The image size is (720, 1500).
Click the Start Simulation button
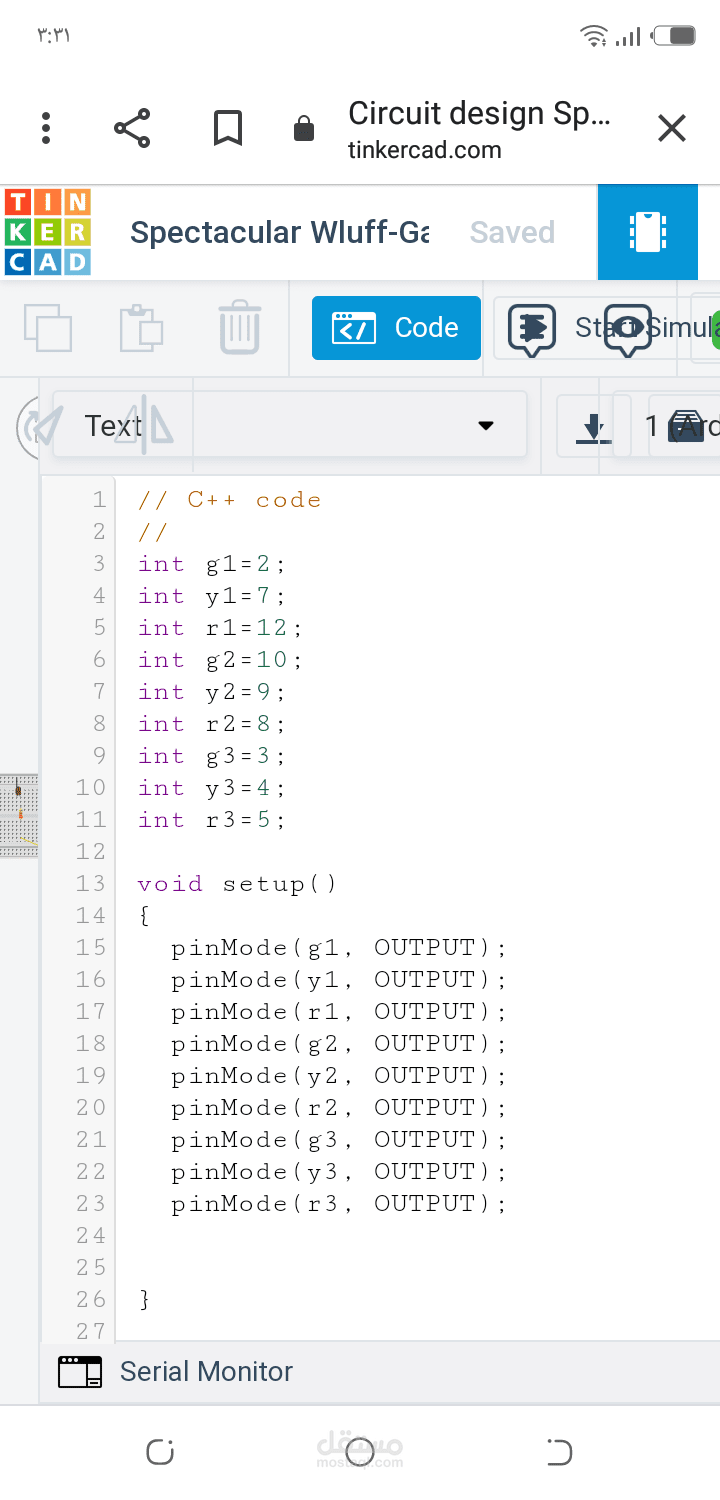coord(648,328)
